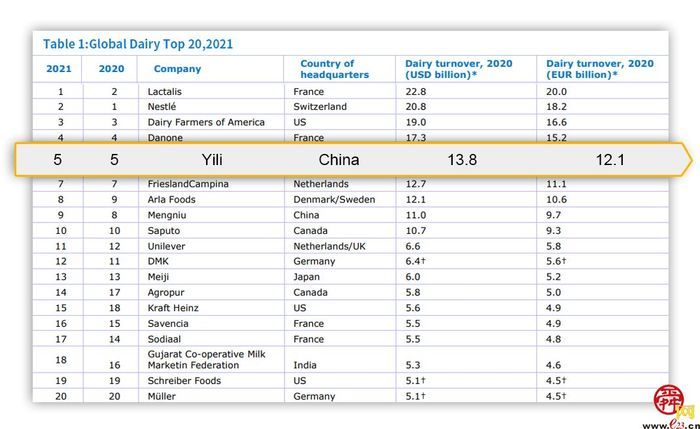
Task: Click the company name "Nestlé"
Action: pyautogui.click(x=162, y=107)
